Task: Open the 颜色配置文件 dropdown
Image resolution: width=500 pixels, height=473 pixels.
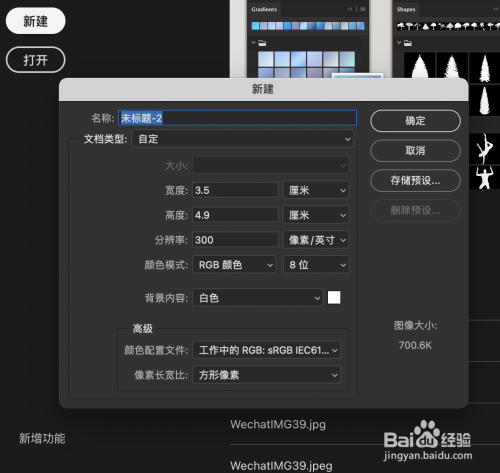Action: 267,350
